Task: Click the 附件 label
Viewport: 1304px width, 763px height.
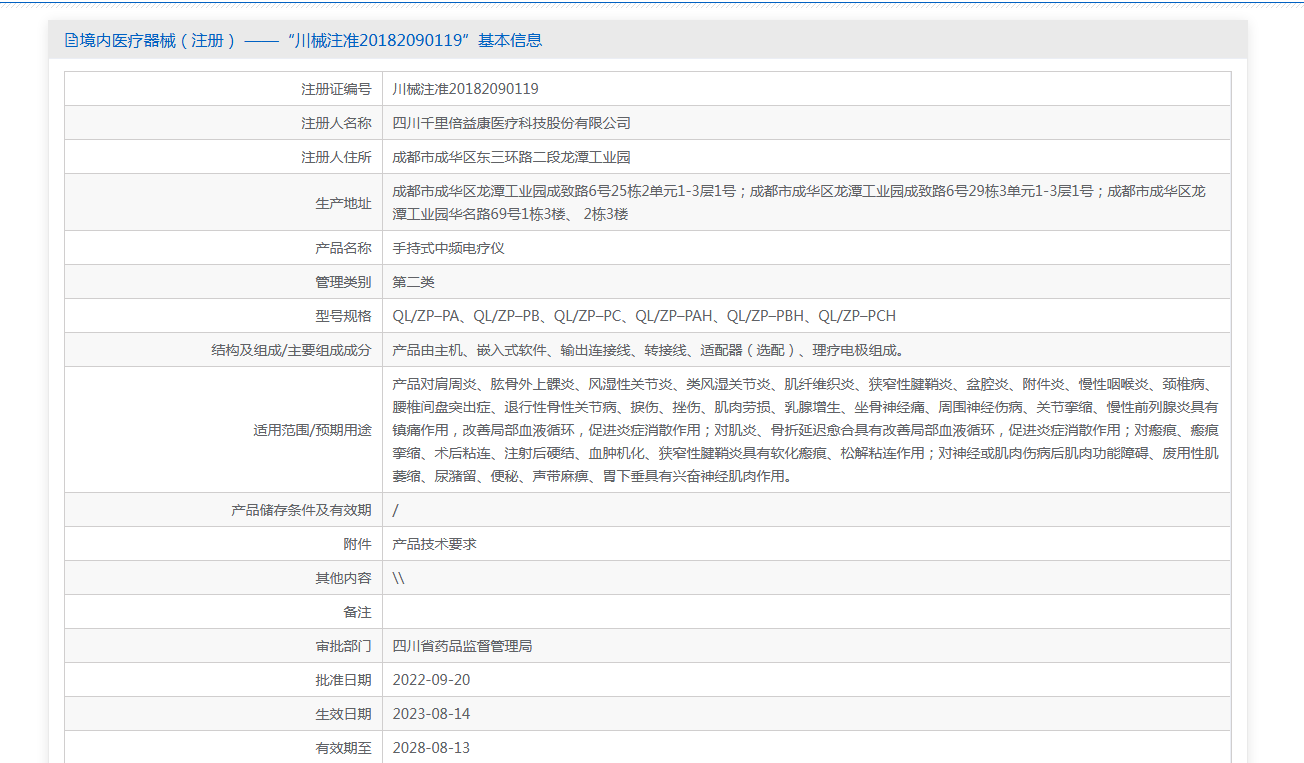Action: [357, 544]
